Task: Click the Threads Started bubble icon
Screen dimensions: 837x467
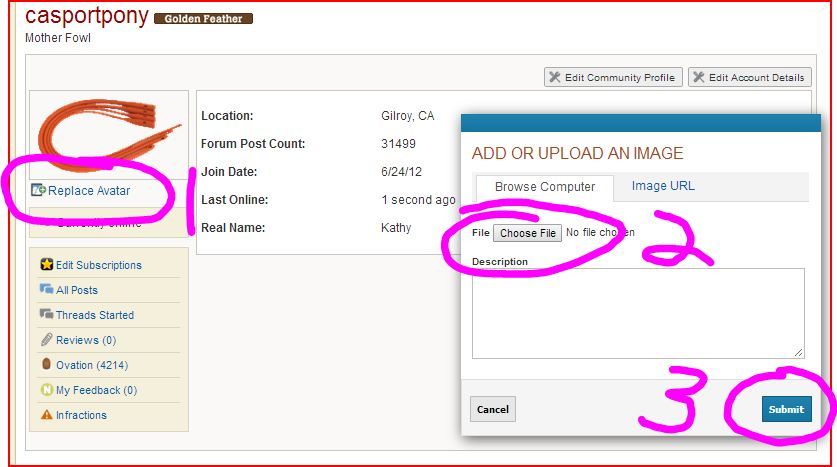Action: point(46,315)
